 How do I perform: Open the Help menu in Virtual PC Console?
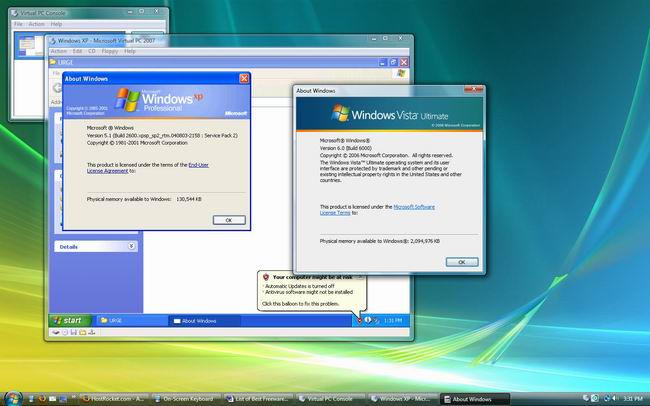(x=56, y=24)
